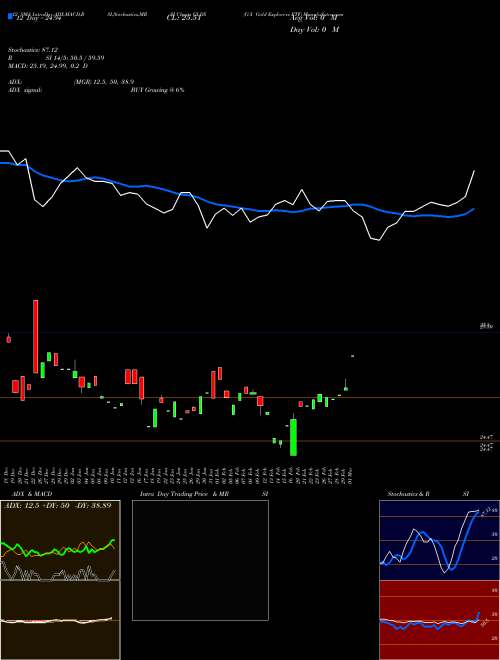Screen dimensions: 500x660
Task: Select the BUY Growing @ 6% signal text
Action: tap(157, 90)
